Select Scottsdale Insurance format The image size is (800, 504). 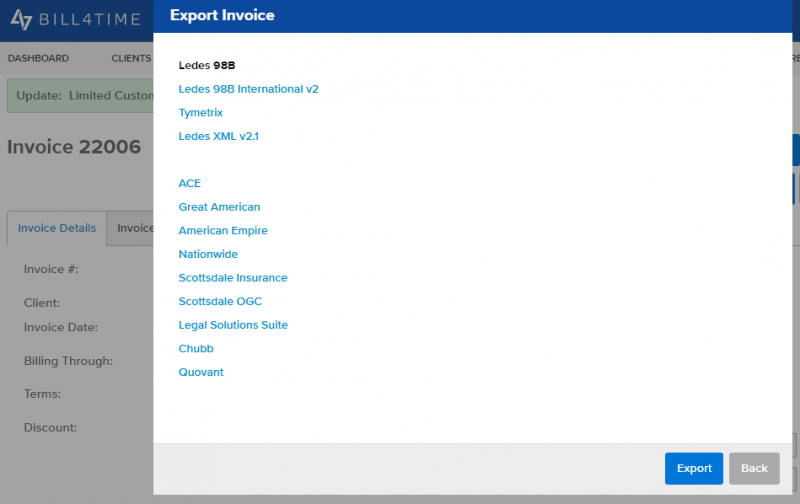[x=233, y=278]
